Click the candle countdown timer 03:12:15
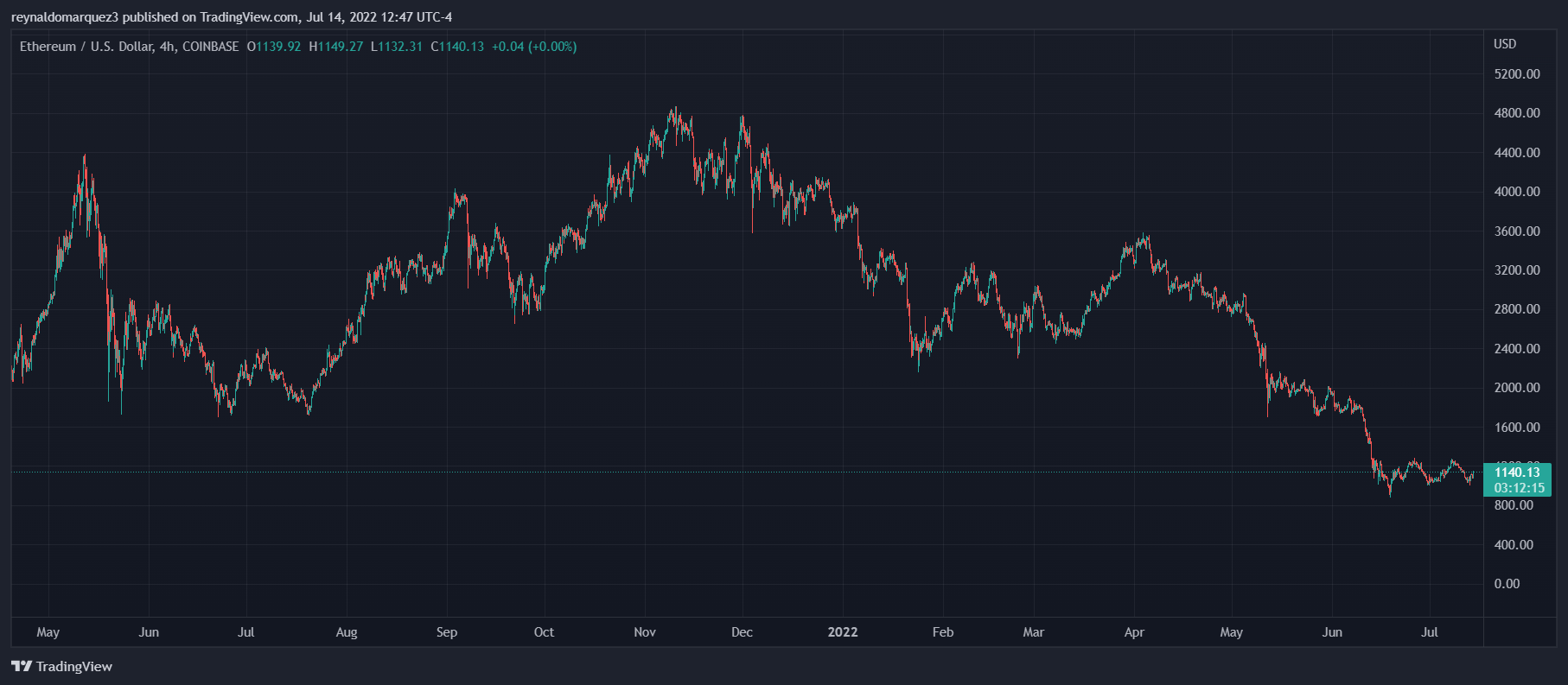Image resolution: width=1568 pixels, height=685 pixels. point(1519,488)
